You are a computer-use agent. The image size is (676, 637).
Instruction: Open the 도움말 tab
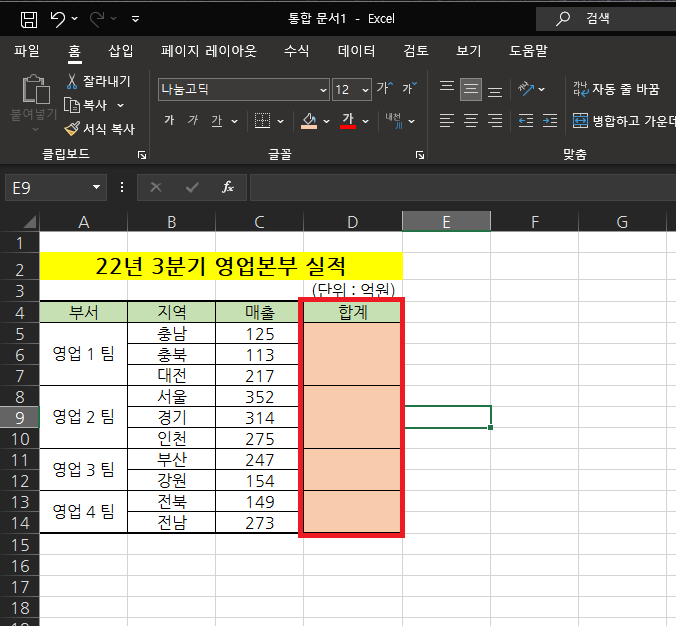point(529,51)
